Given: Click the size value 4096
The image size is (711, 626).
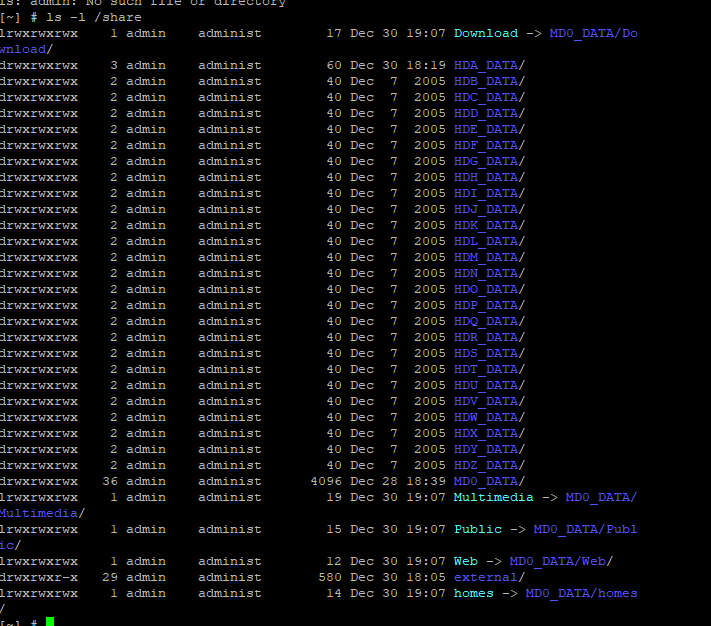Looking at the screenshot, I should [x=326, y=481].
